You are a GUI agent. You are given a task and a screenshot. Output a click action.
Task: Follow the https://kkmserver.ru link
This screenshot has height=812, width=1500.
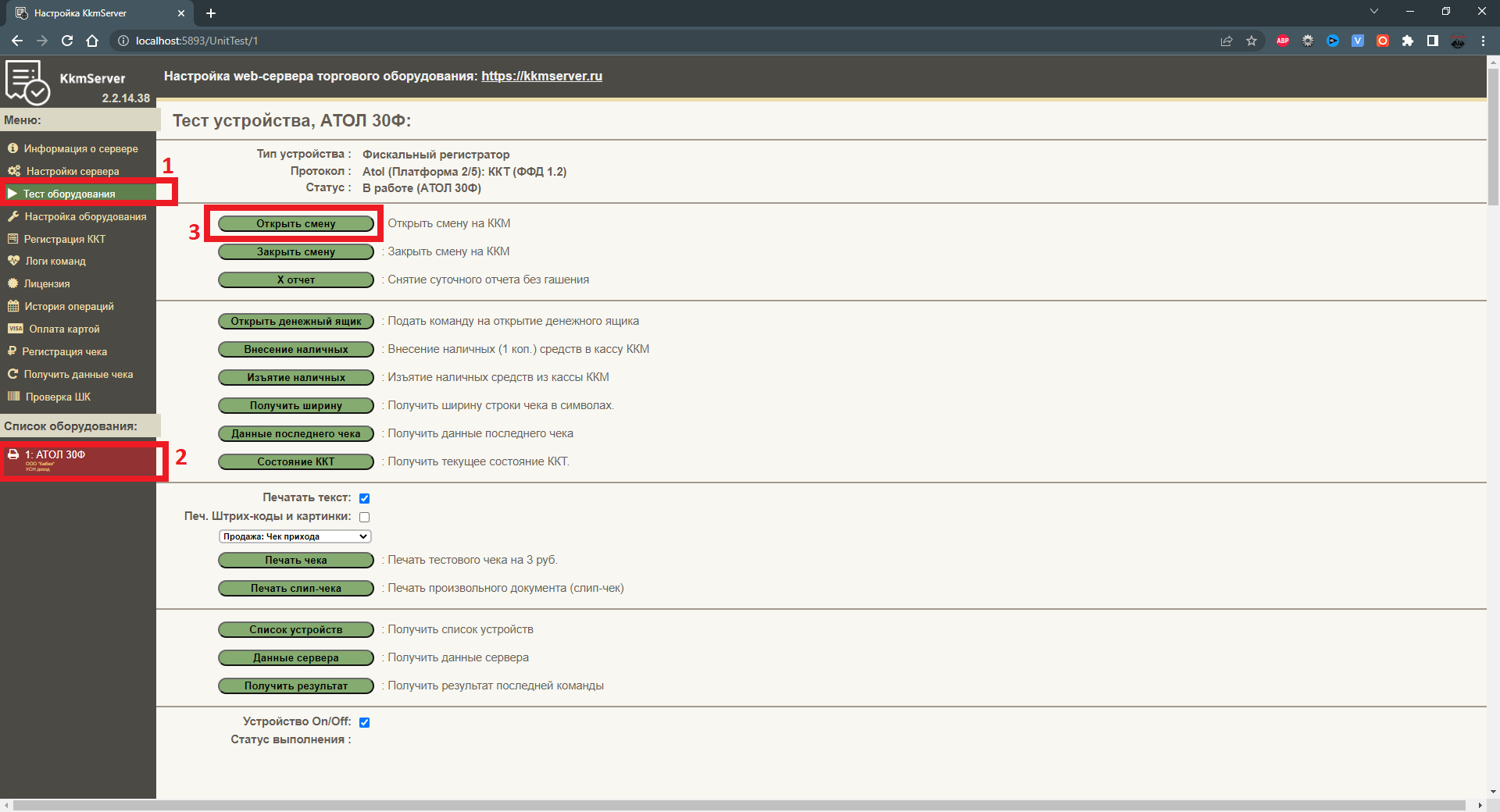541,76
